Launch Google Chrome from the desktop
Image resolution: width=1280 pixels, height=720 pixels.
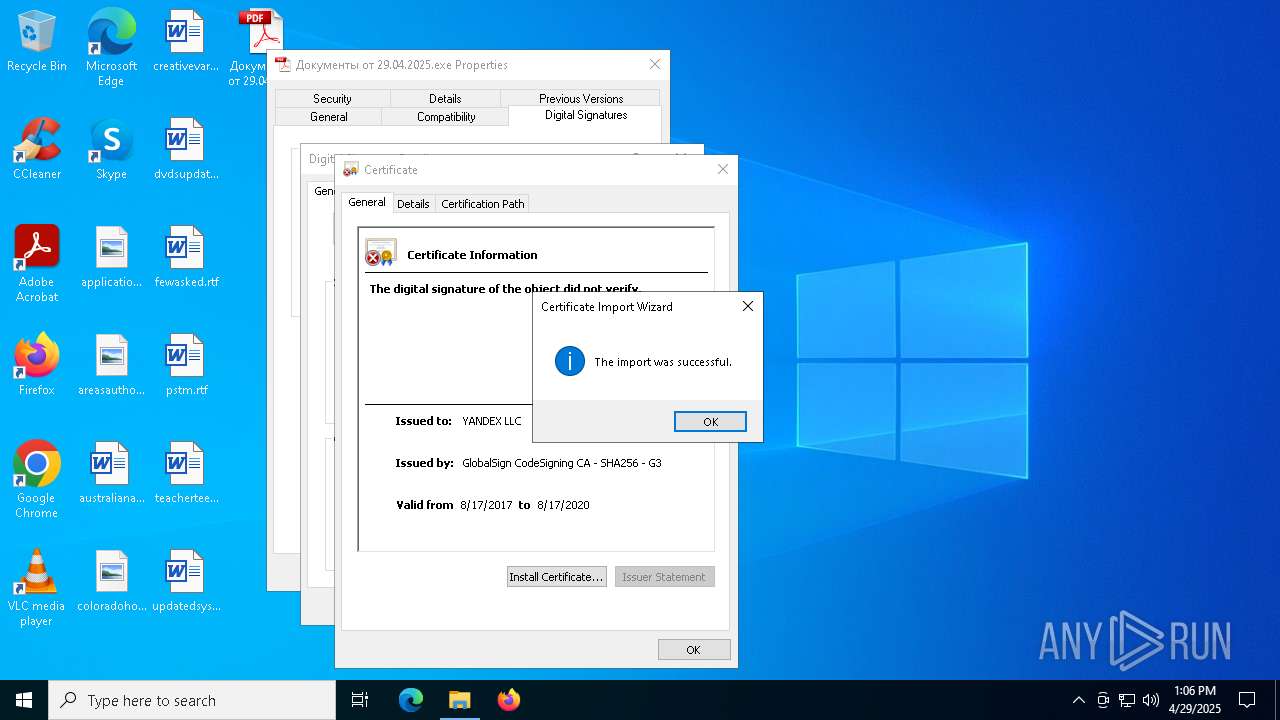click(37, 480)
